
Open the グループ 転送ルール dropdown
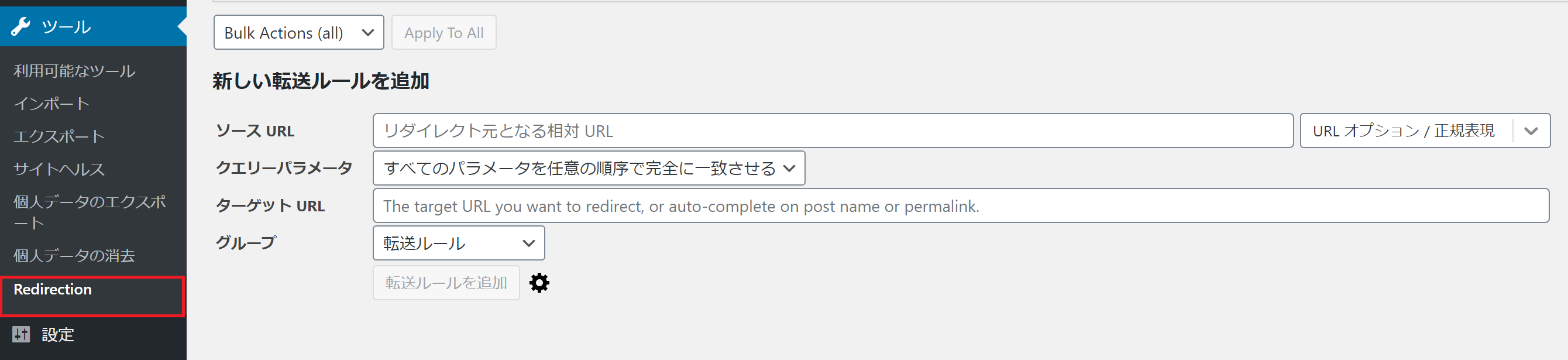[458, 243]
